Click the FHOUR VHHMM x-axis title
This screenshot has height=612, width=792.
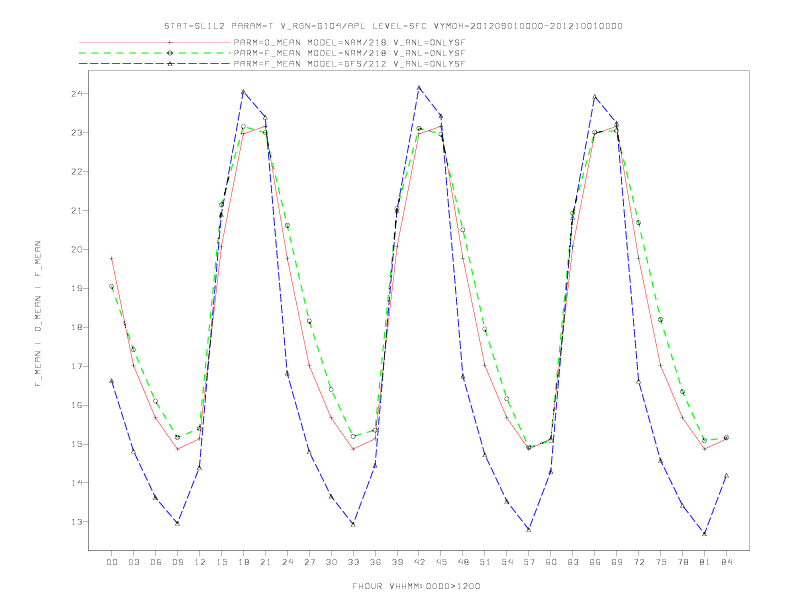416,586
